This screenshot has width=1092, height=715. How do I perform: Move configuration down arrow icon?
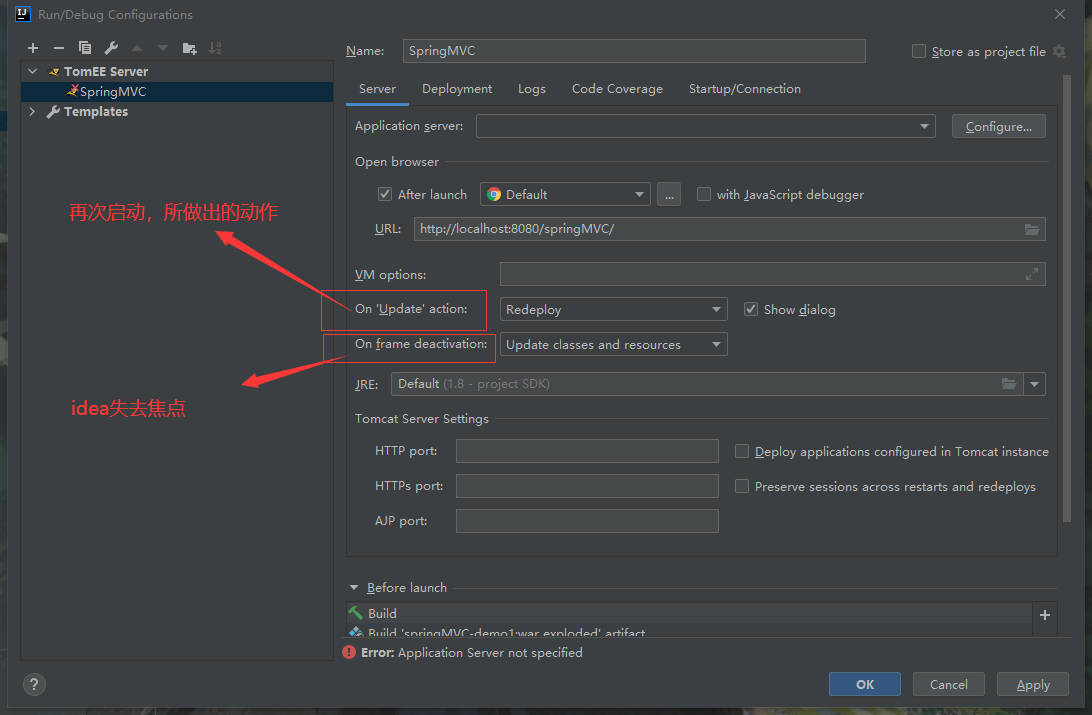[163, 48]
